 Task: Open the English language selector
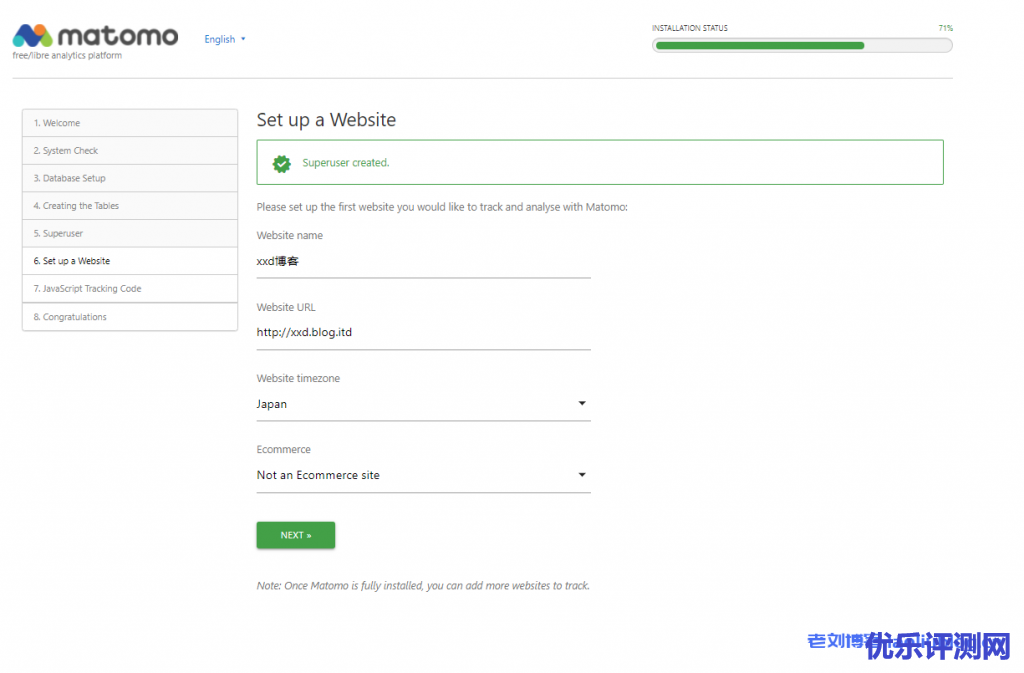225,39
